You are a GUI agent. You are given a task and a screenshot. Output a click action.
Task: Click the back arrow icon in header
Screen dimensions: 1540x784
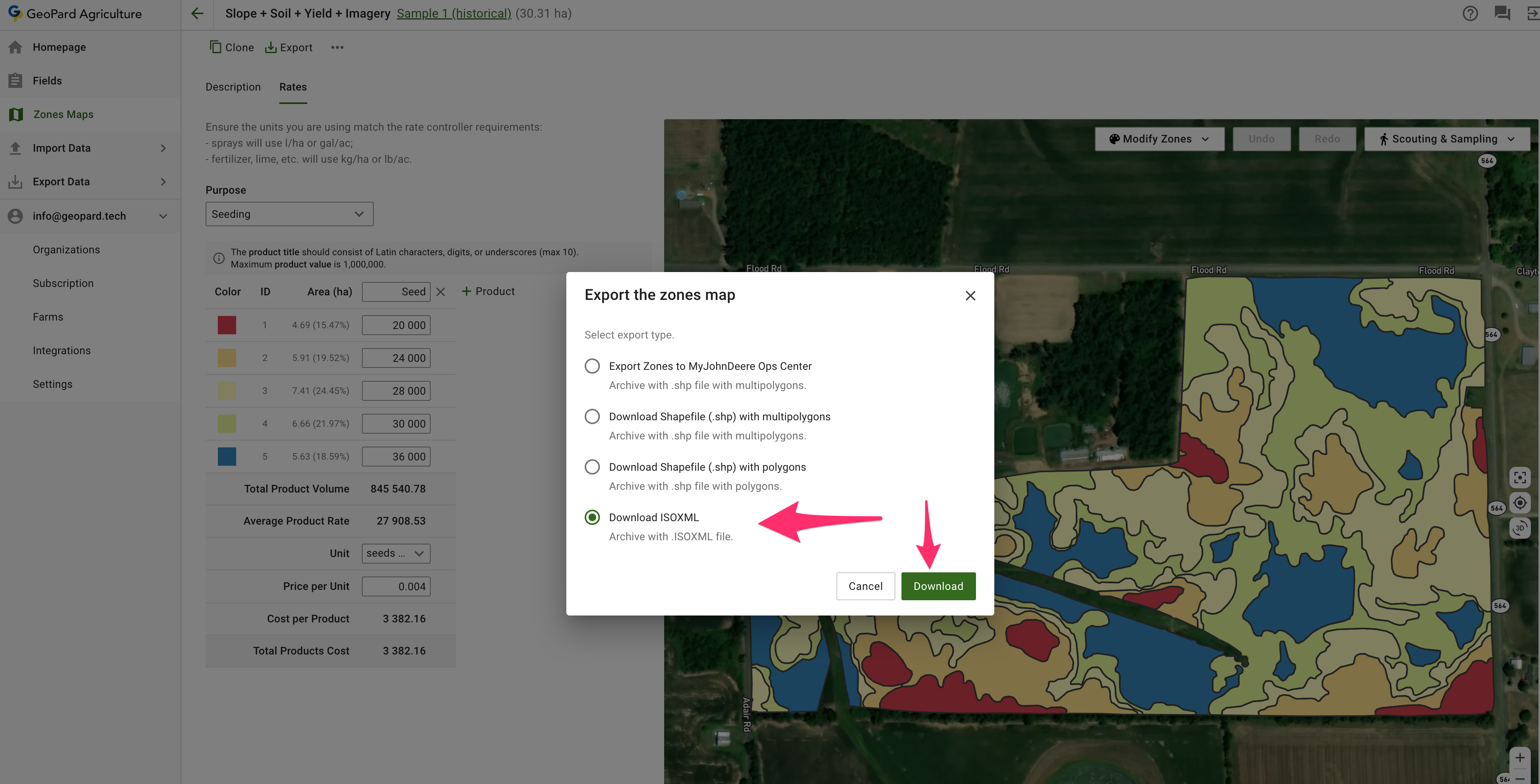[x=197, y=13]
